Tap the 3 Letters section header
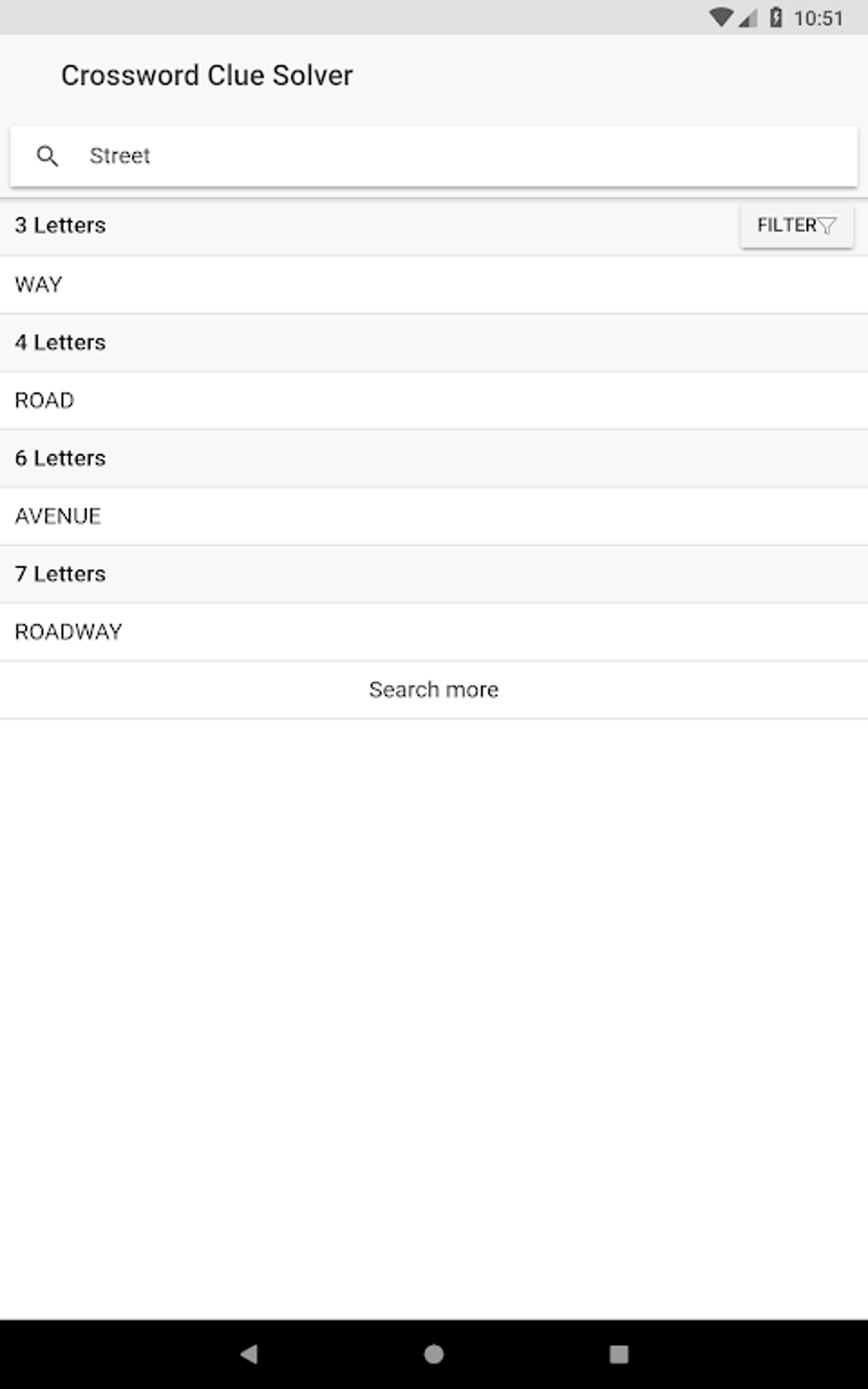Image resolution: width=868 pixels, height=1389 pixels. pos(60,226)
